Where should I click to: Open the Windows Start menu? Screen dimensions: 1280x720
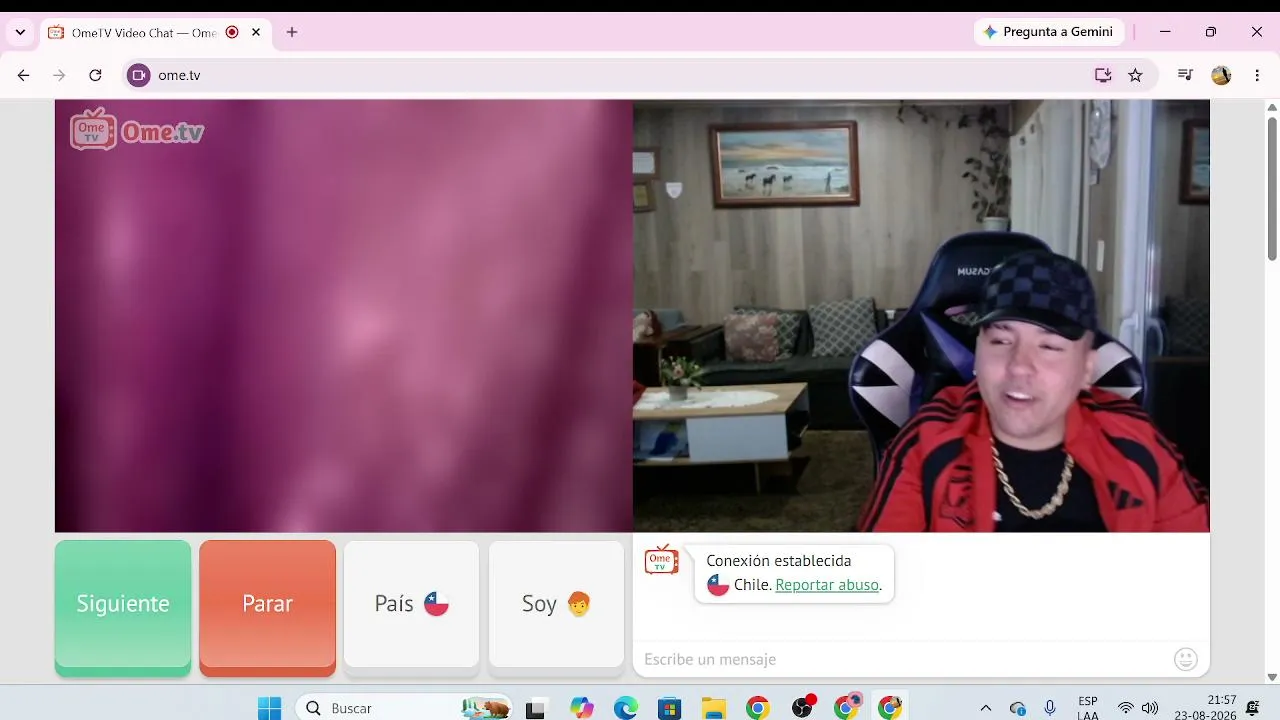pos(270,708)
